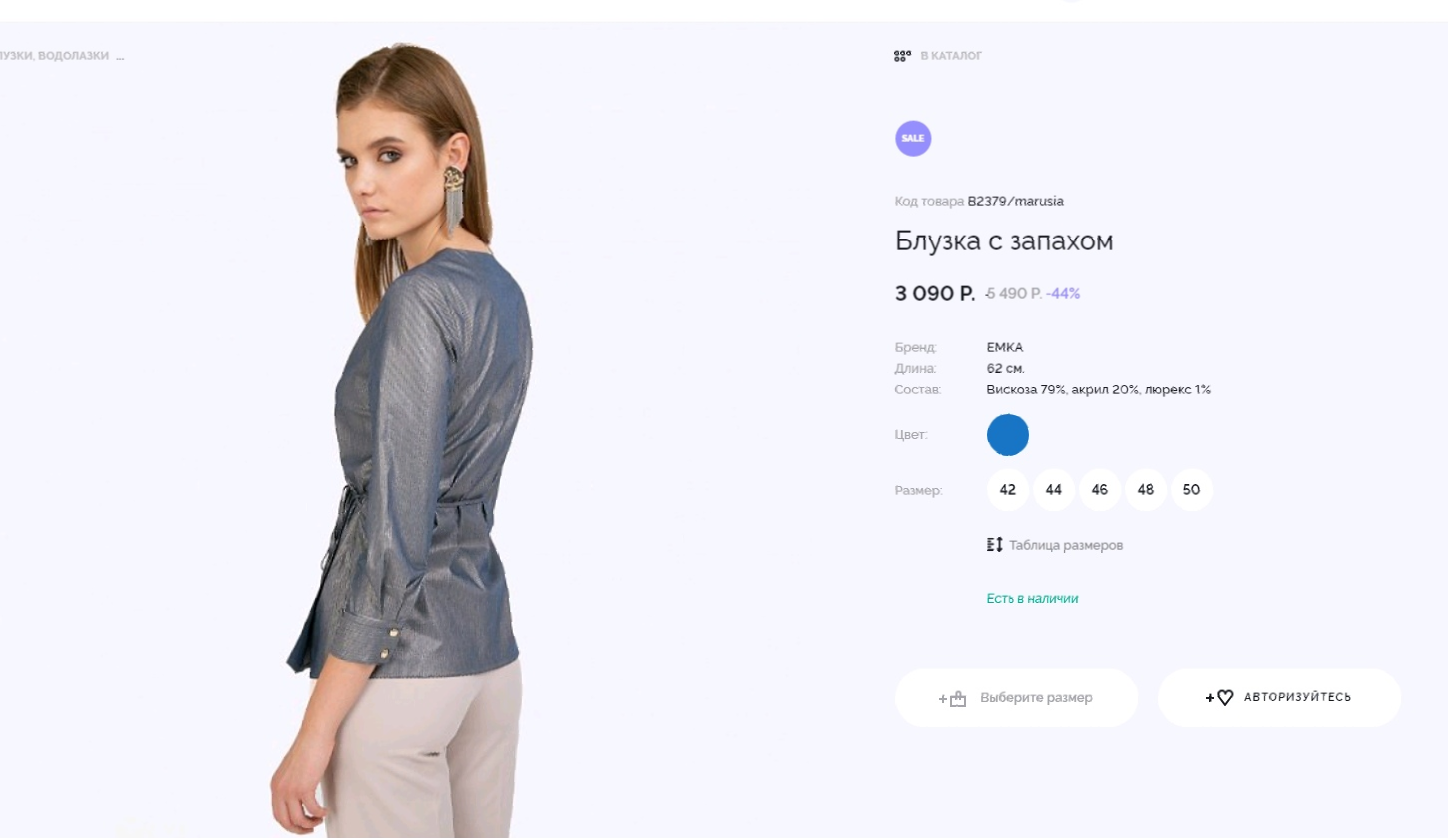Click the purple SALE badge

913,139
